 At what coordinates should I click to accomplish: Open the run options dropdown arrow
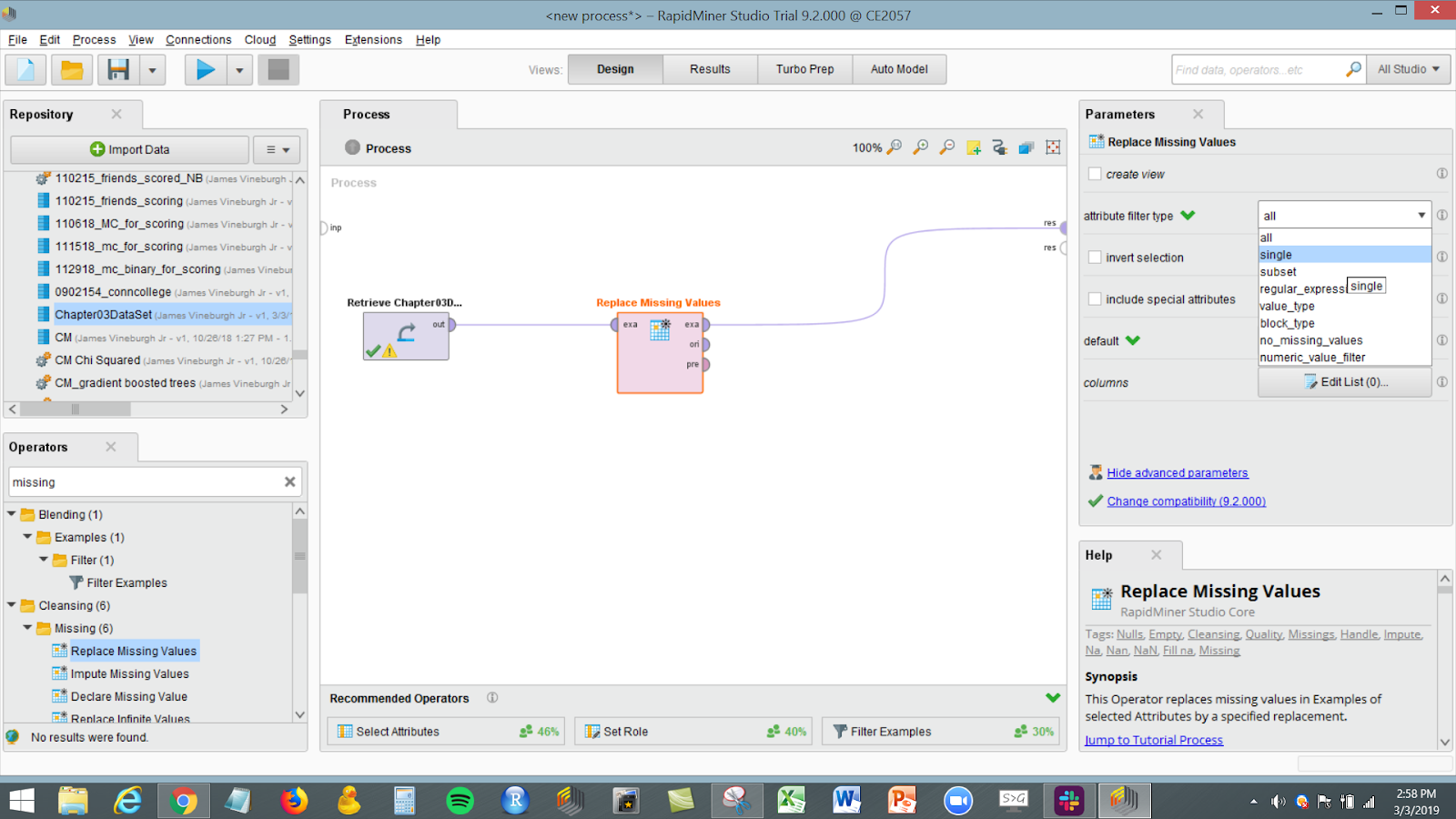point(239,70)
